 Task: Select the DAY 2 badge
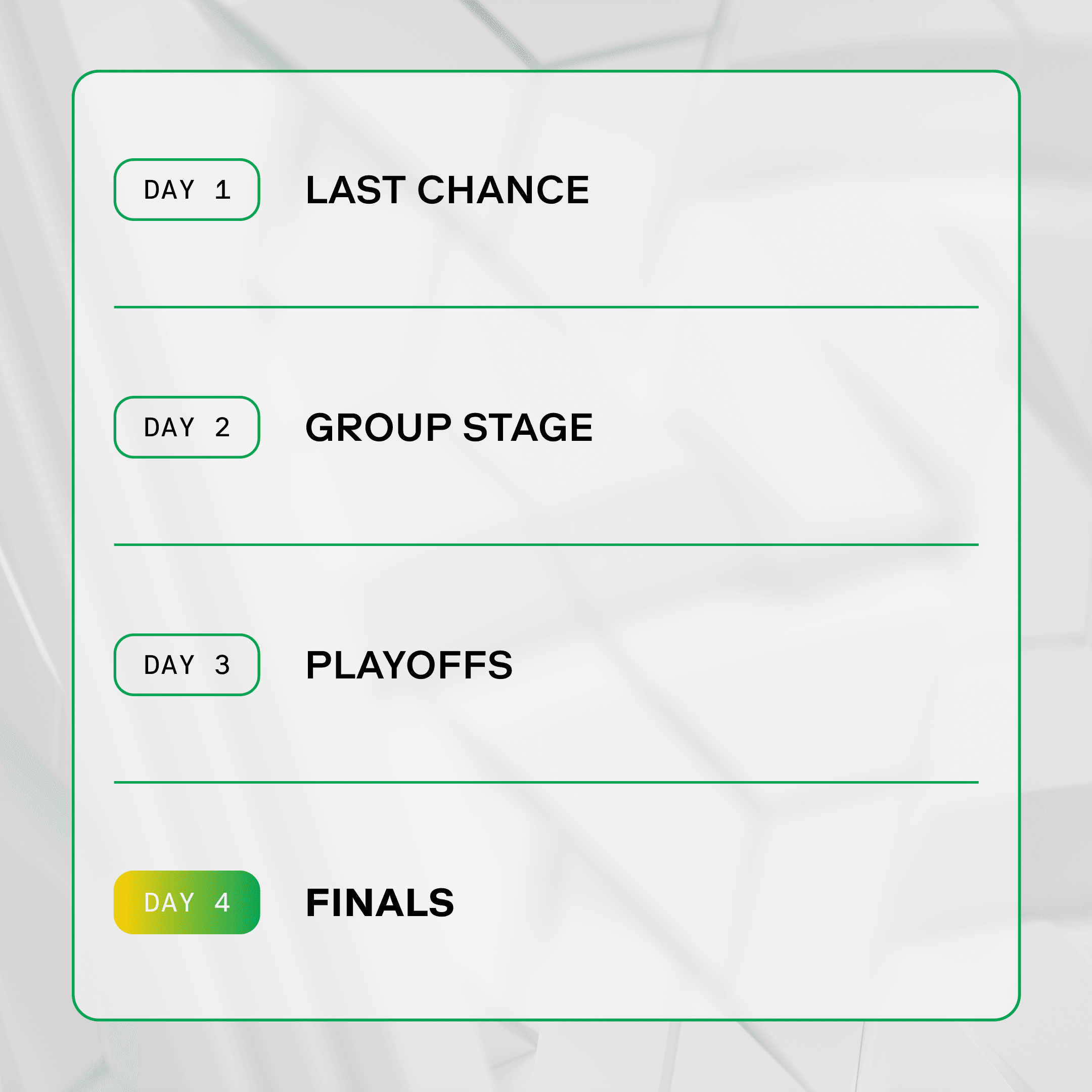187,427
